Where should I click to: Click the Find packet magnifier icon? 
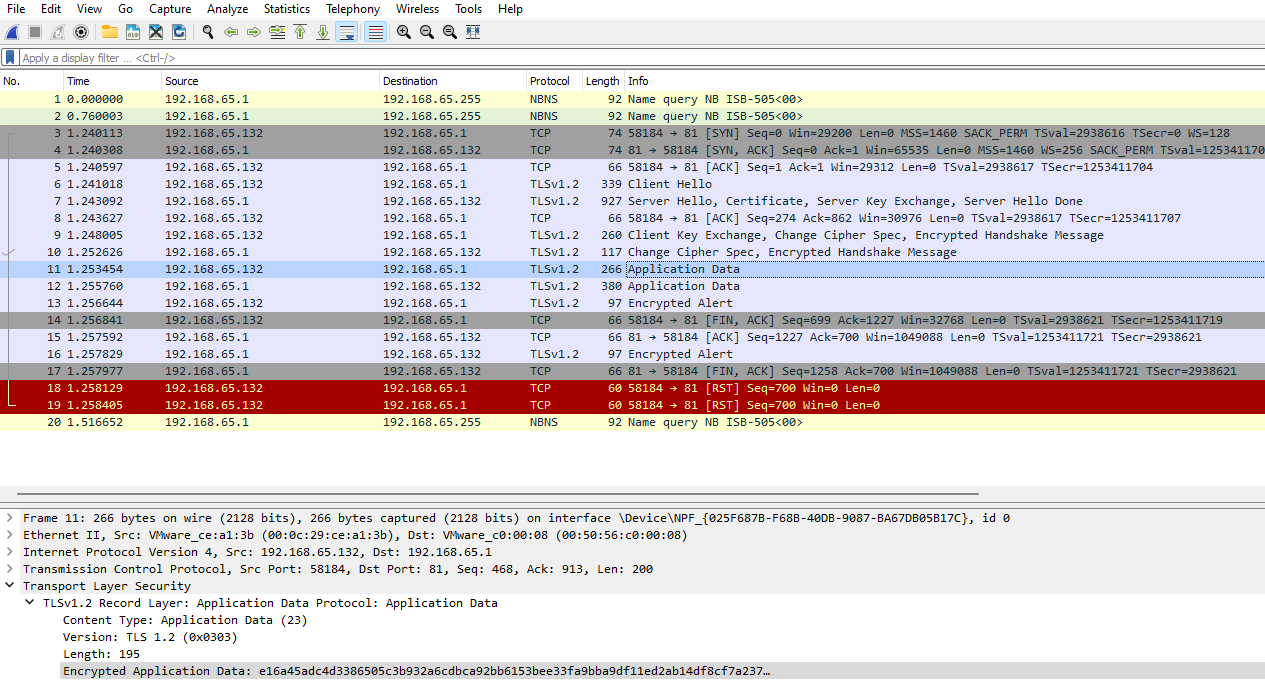(x=208, y=32)
